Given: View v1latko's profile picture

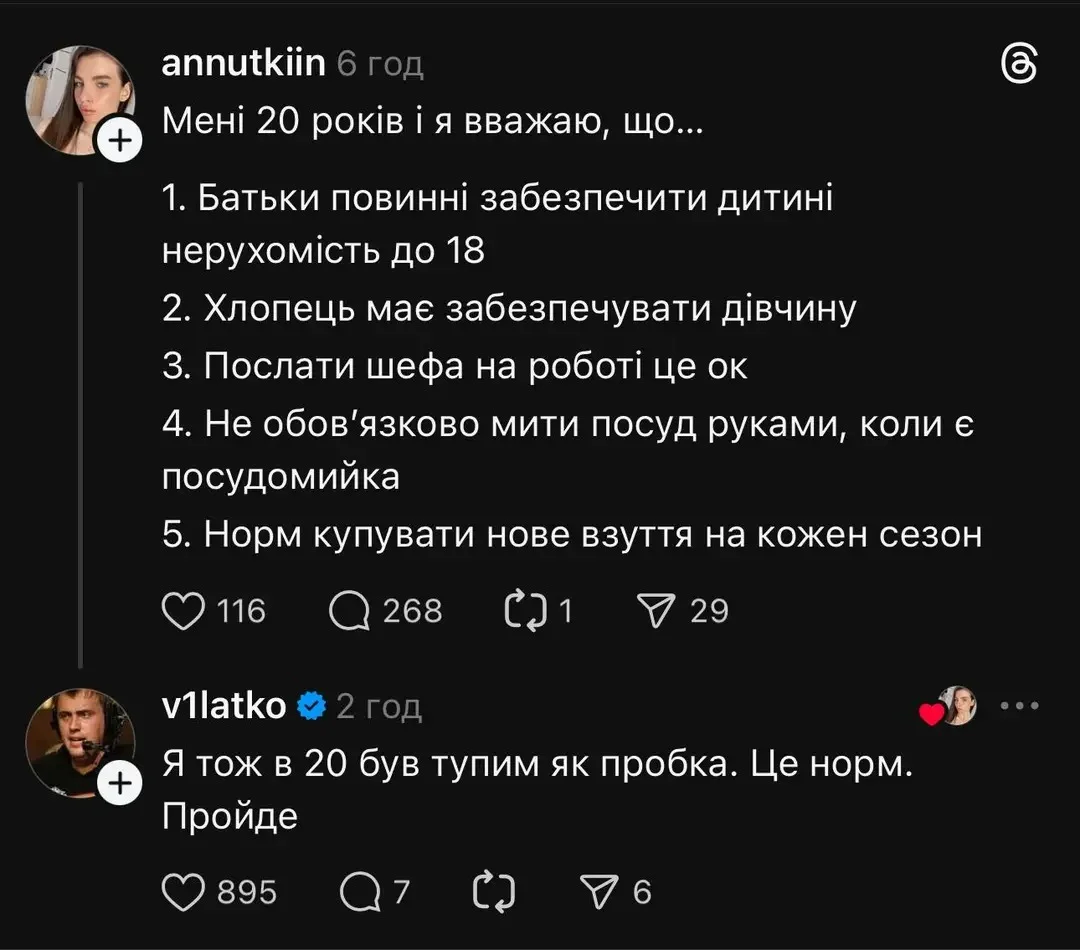Looking at the screenshot, I should tap(78, 740).
